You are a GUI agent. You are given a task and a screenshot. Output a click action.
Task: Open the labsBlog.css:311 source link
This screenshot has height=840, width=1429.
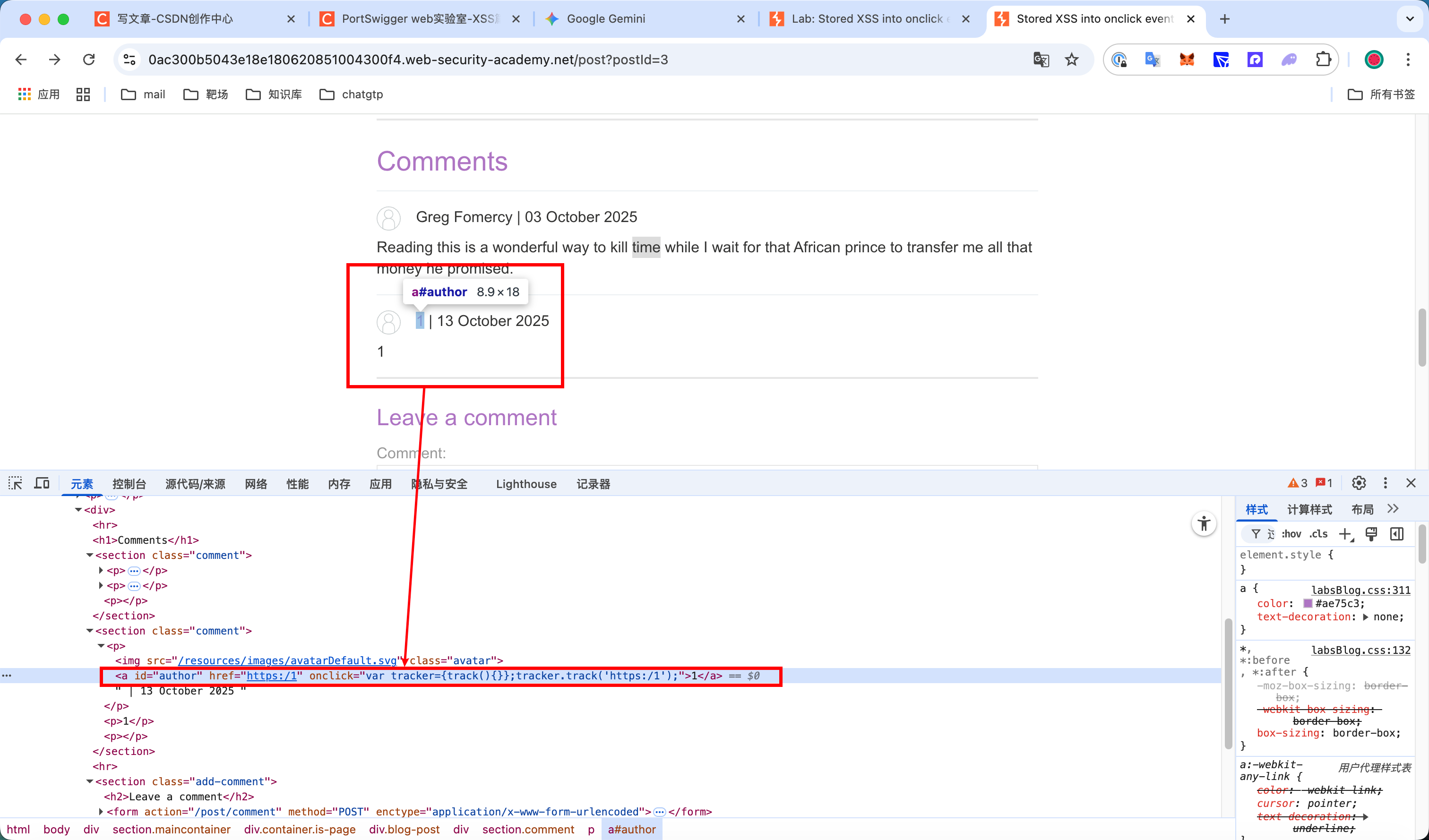pyautogui.click(x=1360, y=590)
